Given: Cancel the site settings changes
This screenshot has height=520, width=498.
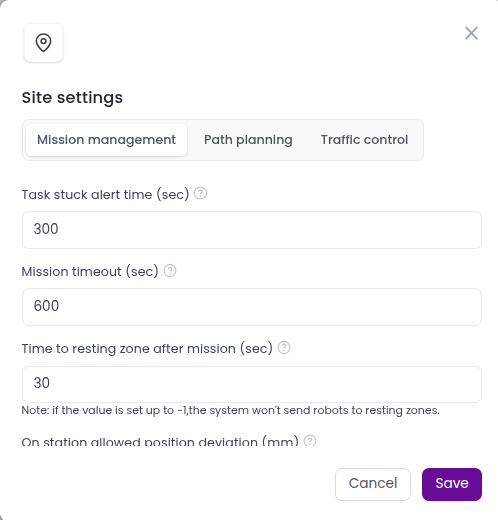Looking at the screenshot, I should pos(373,484).
